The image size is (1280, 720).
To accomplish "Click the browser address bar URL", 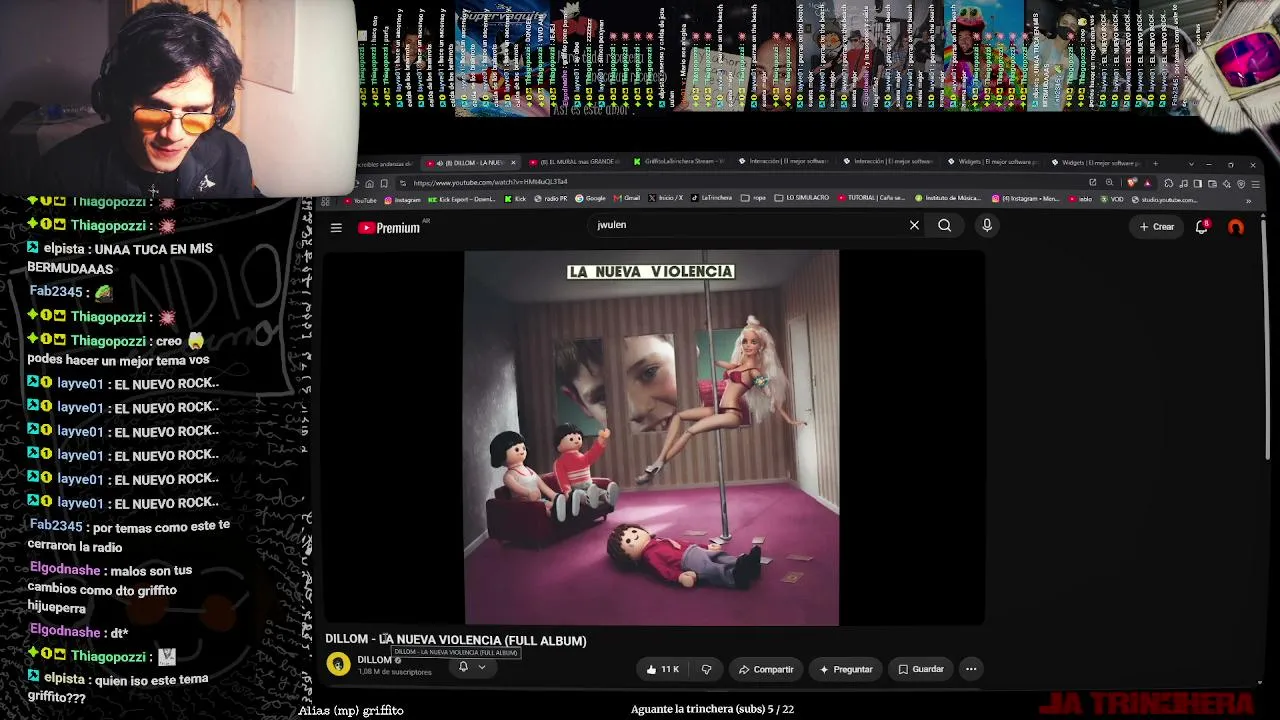I will (x=490, y=182).
